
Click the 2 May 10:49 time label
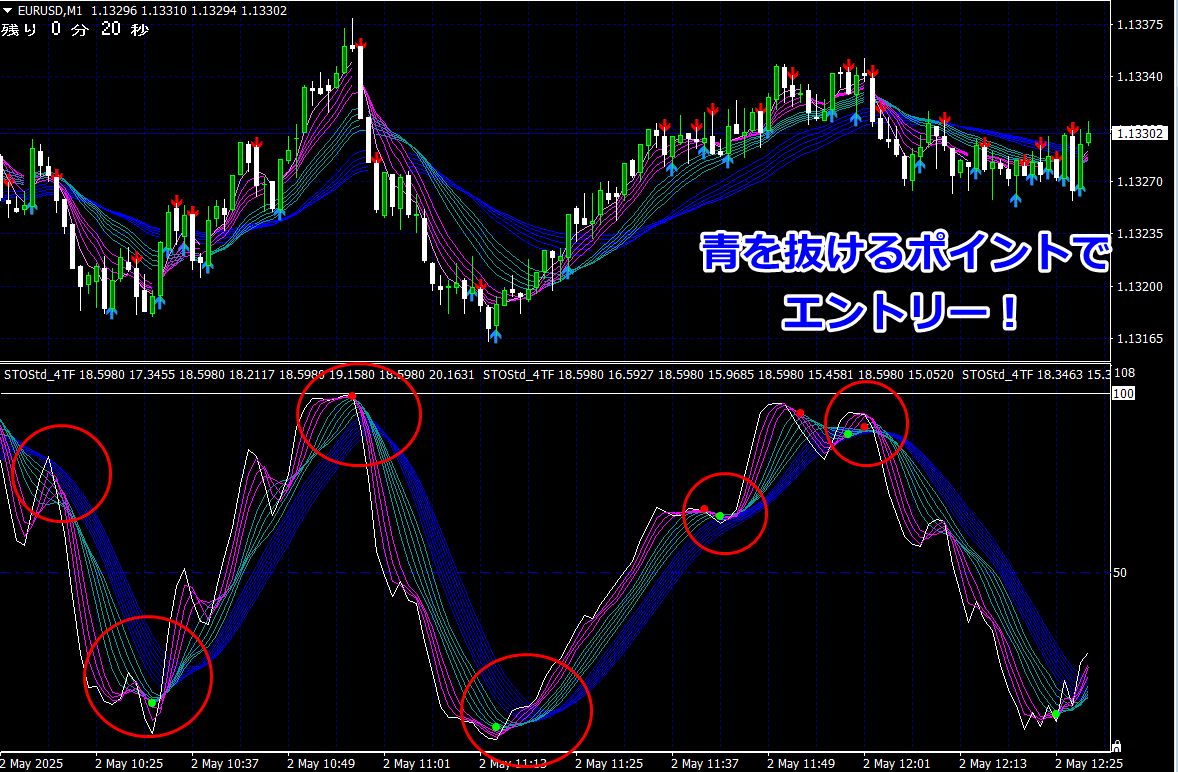pos(321,763)
